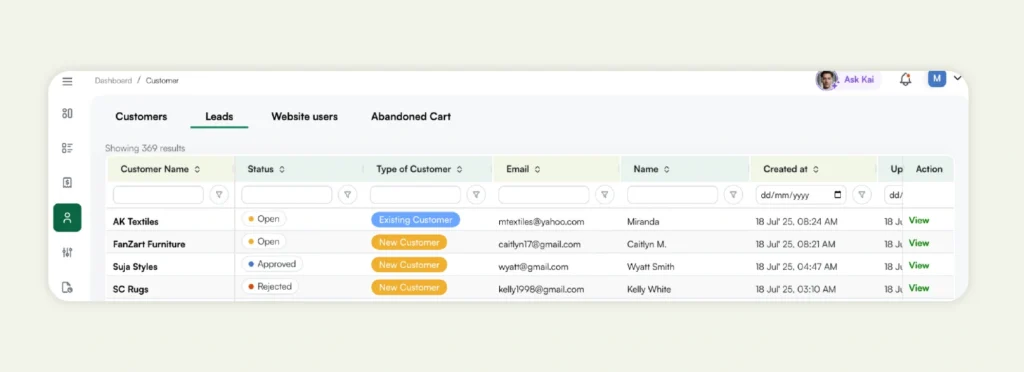Click the FanZart Furniture customer name
The width and height of the screenshot is (1024, 372).
[149, 244]
